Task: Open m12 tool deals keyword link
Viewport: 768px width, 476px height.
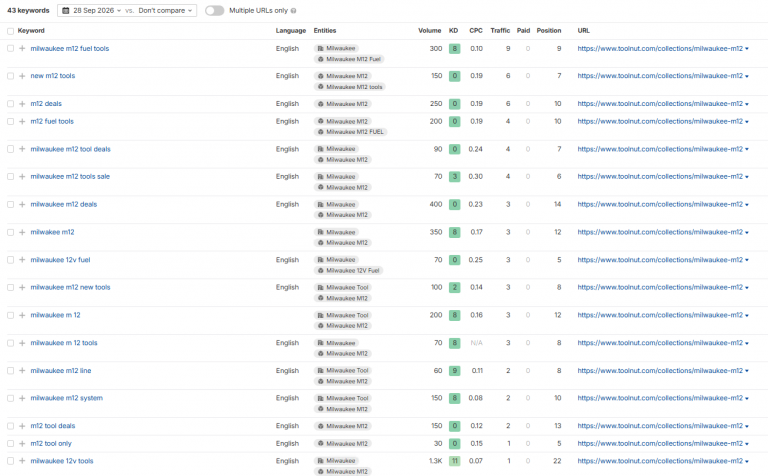Action: [x=53, y=426]
